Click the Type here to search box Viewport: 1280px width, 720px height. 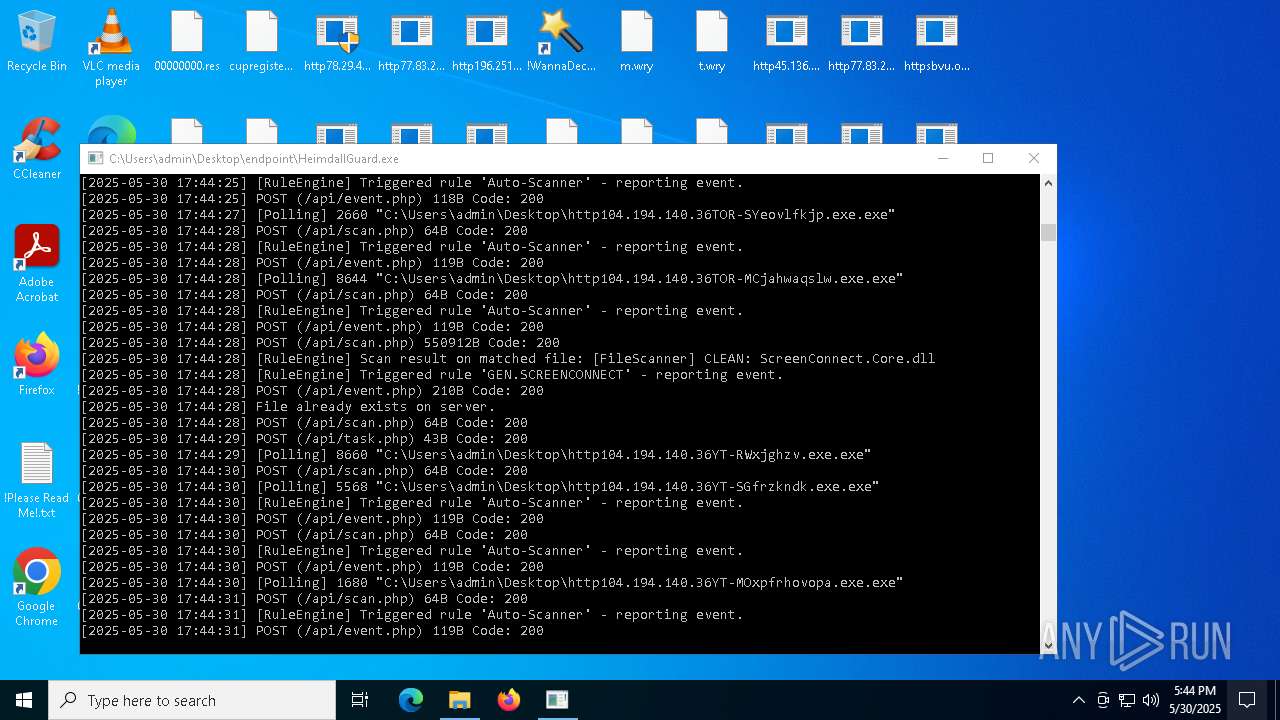click(x=192, y=700)
